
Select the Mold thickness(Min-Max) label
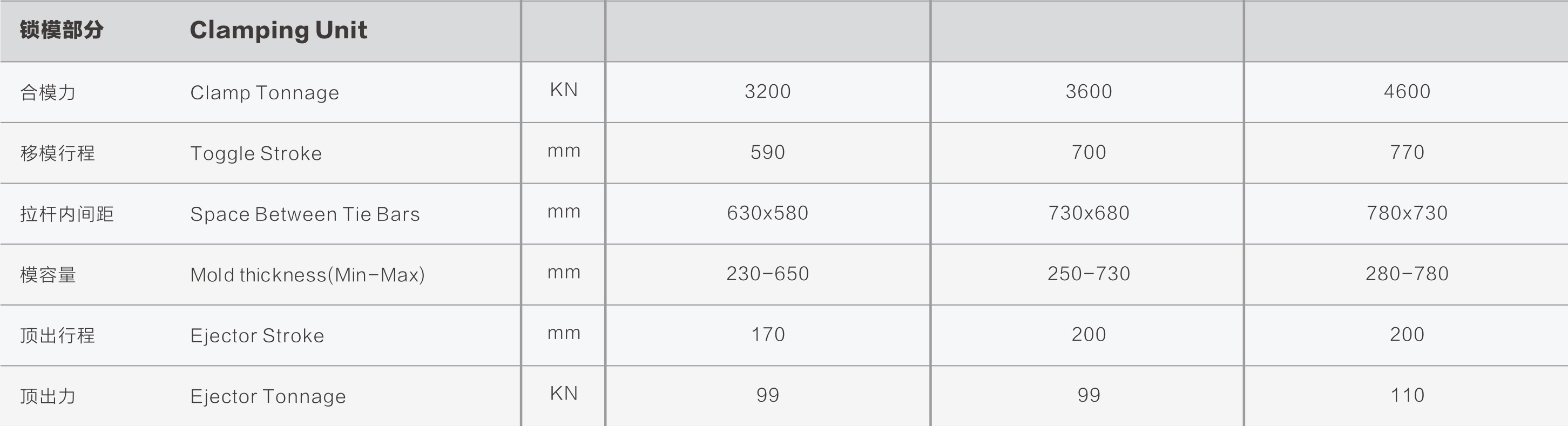point(307,275)
